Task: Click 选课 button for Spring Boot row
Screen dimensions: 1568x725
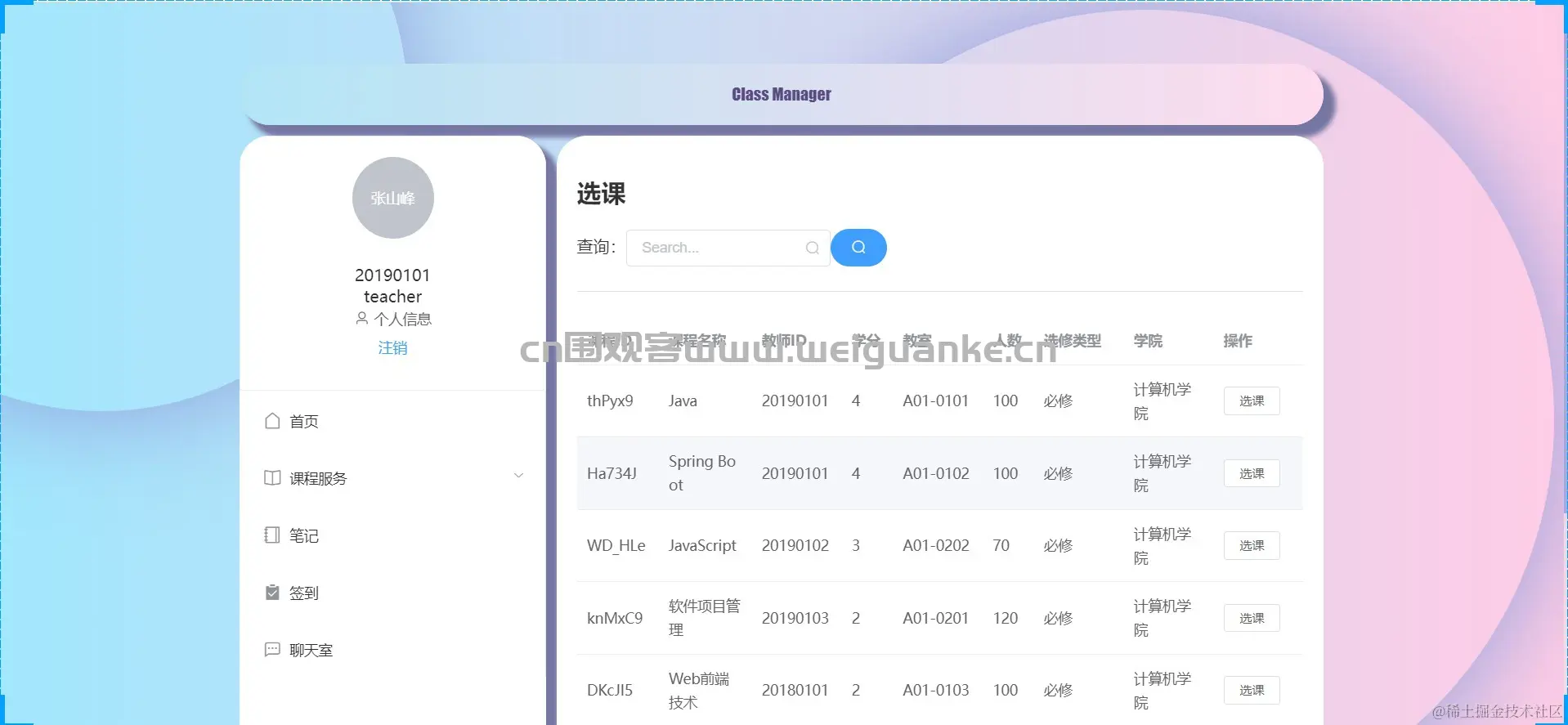Action: point(1252,473)
